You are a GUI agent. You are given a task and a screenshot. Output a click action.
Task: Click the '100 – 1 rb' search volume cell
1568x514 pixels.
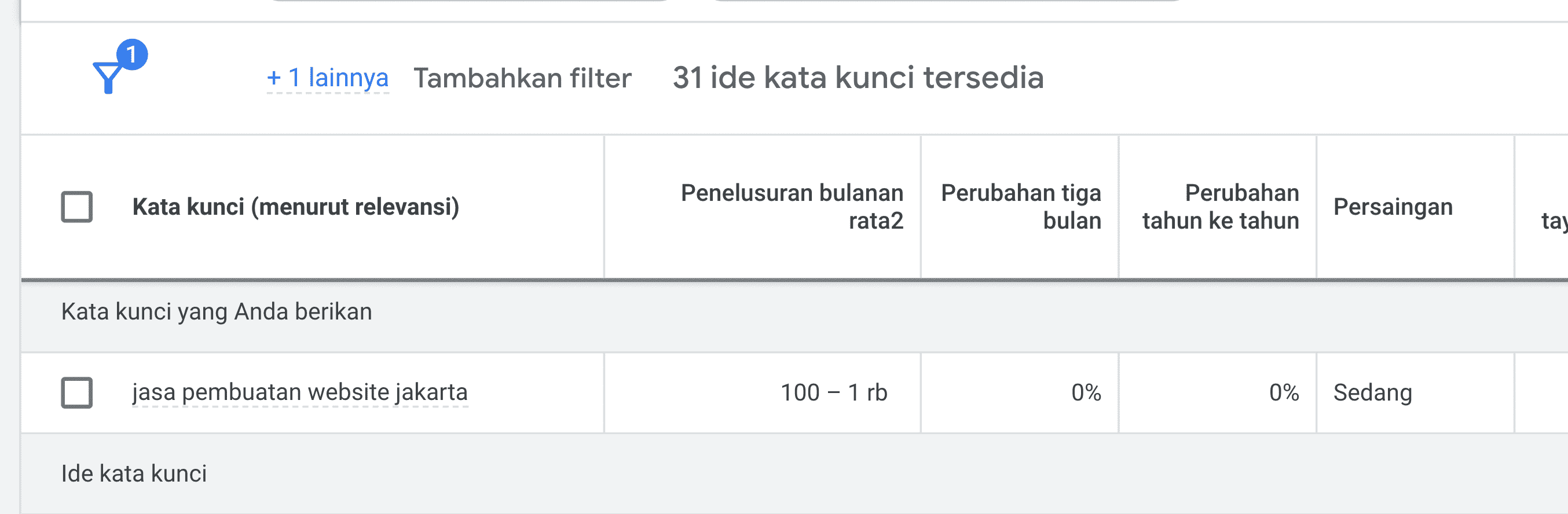pyautogui.click(x=833, y=392)
